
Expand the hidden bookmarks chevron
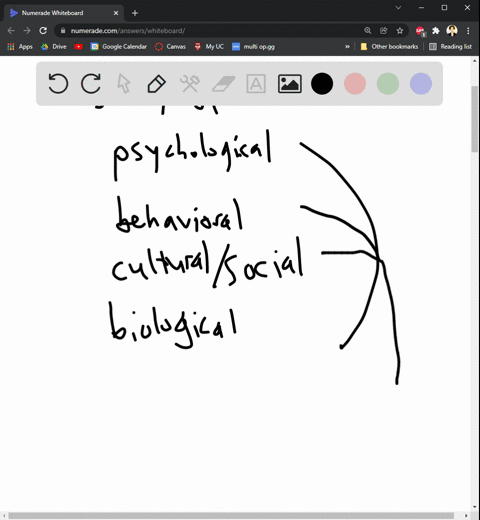pos(347,47)
